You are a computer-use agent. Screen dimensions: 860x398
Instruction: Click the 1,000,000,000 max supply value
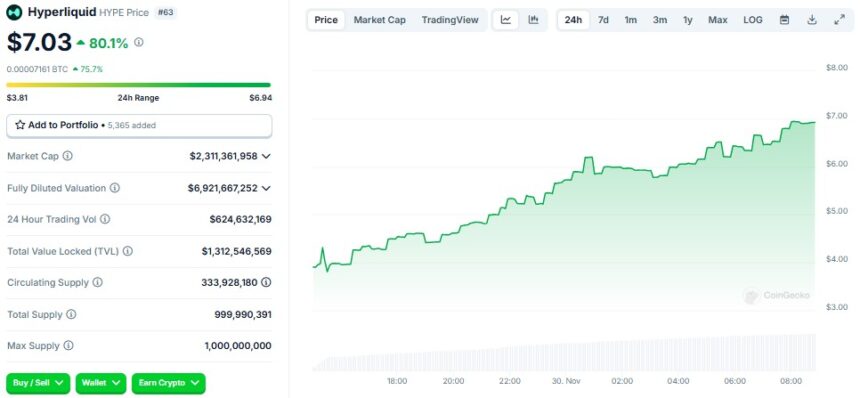click(238, 346)
